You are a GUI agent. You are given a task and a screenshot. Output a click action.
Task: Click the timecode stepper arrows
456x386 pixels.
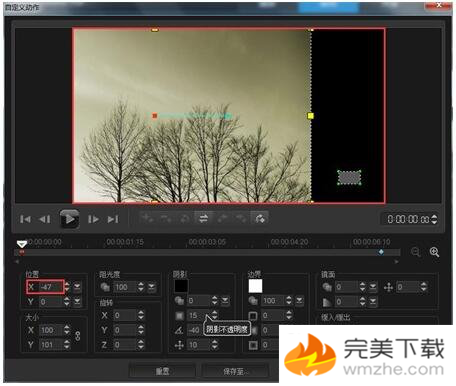coord(434,219)
